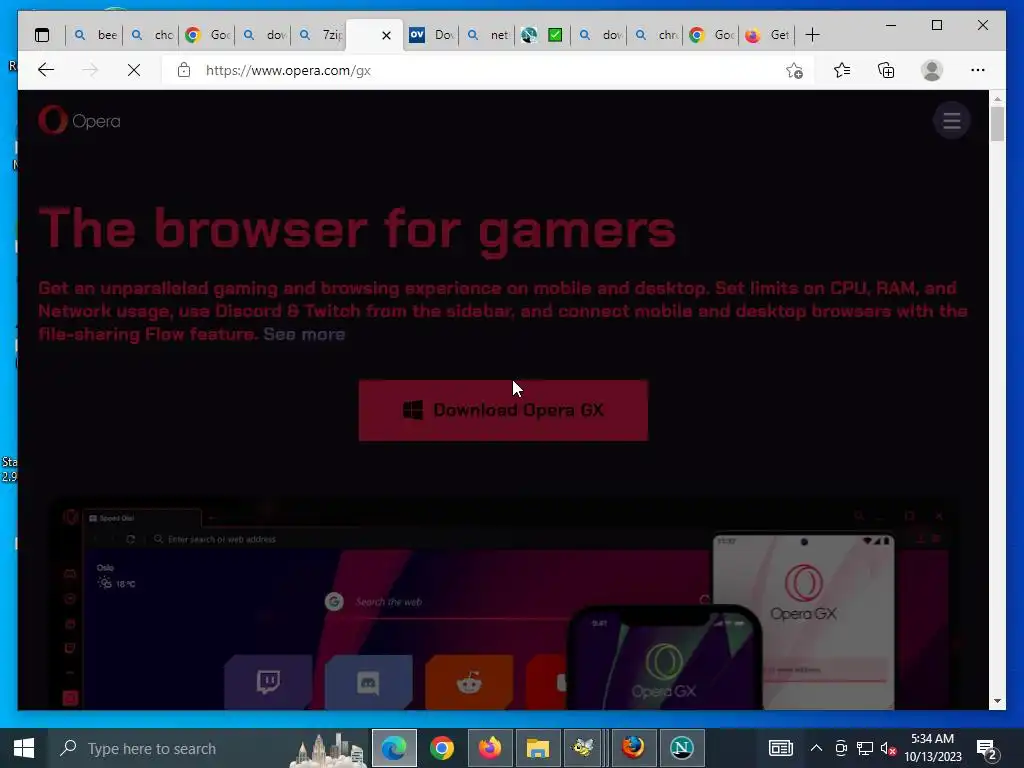Switch to the 'cho' search tab
This screenshot has height=768, width=1024.
[151, 35]
